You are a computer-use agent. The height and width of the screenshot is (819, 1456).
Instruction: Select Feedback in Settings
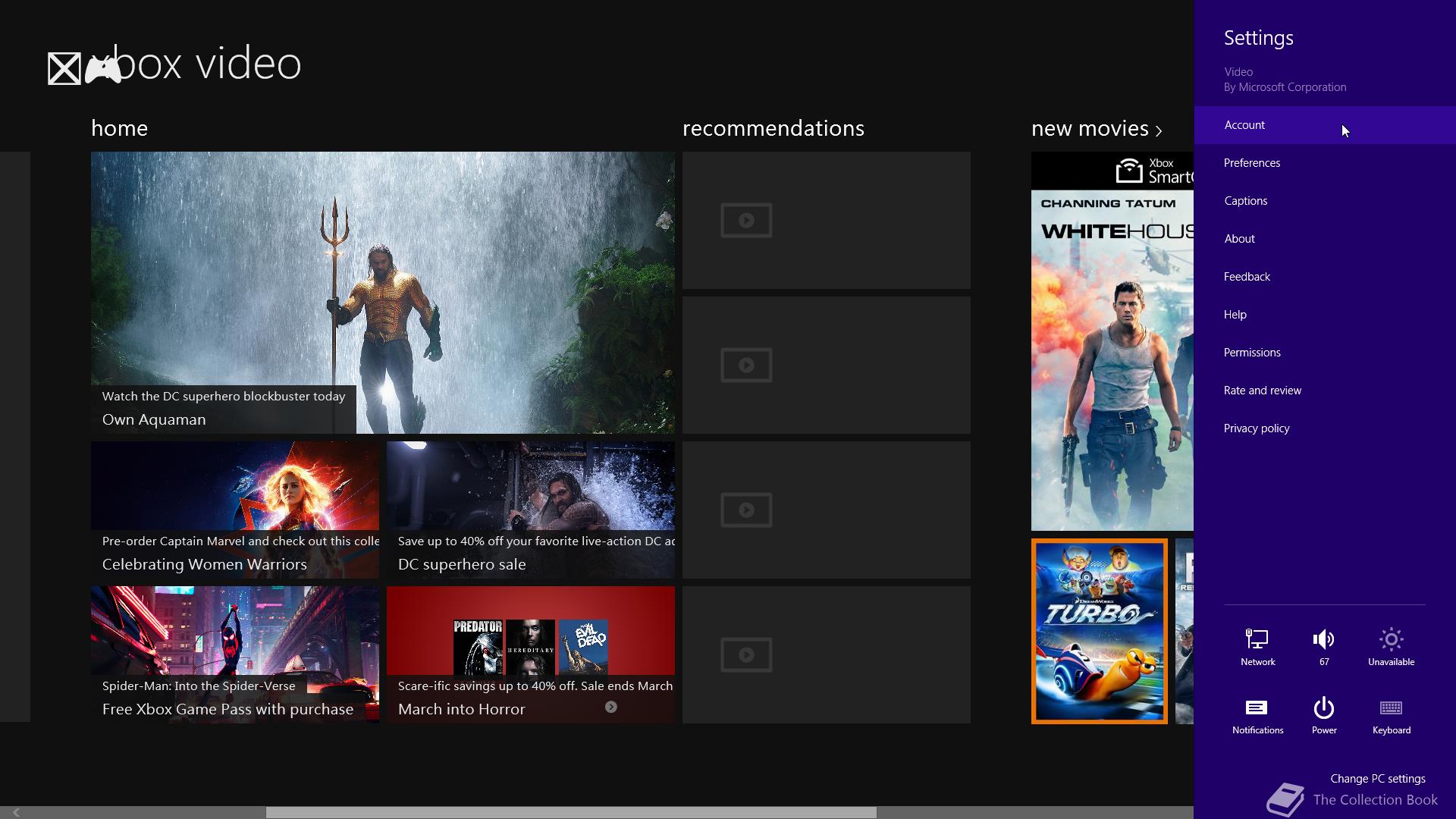[1325, 277]
